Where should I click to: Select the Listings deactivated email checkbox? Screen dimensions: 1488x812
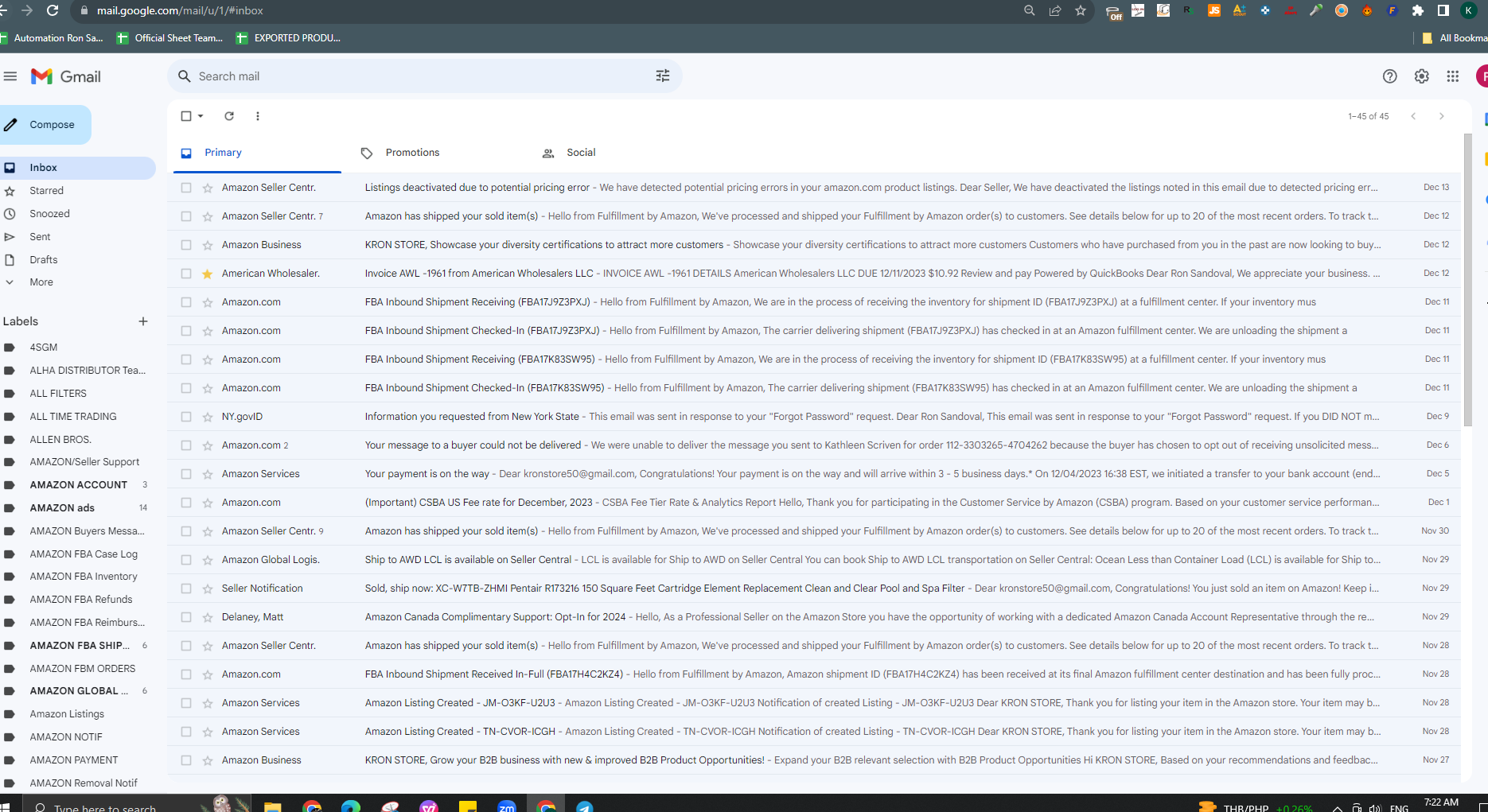(x=185, y=188)
